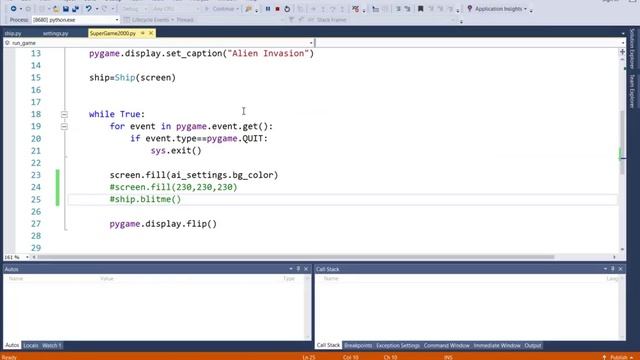Open the Command Window tab

pos(447,346)
